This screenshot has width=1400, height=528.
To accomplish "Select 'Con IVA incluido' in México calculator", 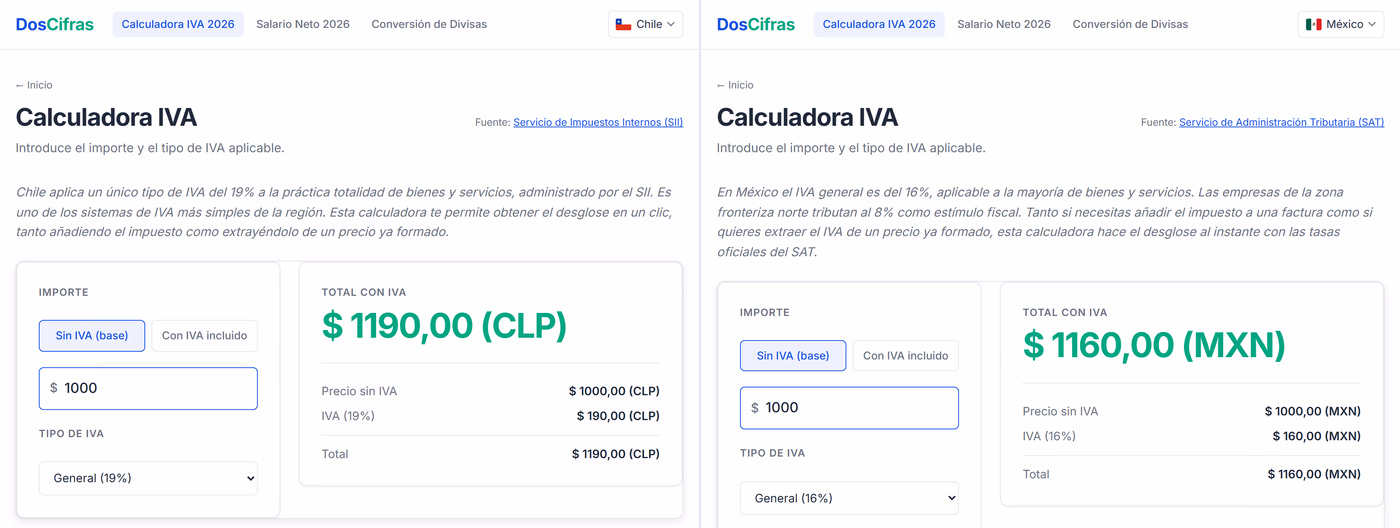I will (x=905, y=356).
